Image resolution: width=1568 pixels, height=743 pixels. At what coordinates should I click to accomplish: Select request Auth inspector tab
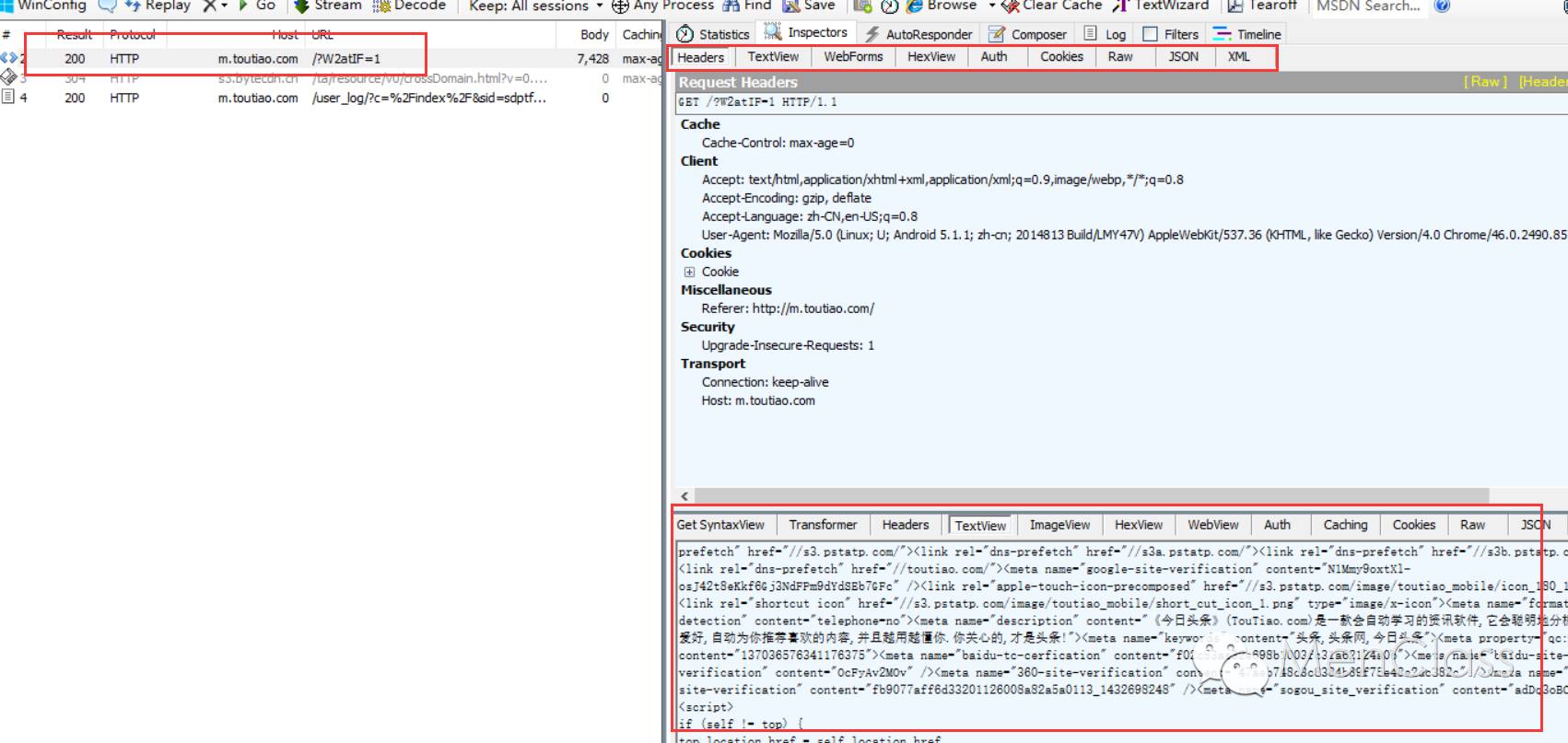pos(994,57)
